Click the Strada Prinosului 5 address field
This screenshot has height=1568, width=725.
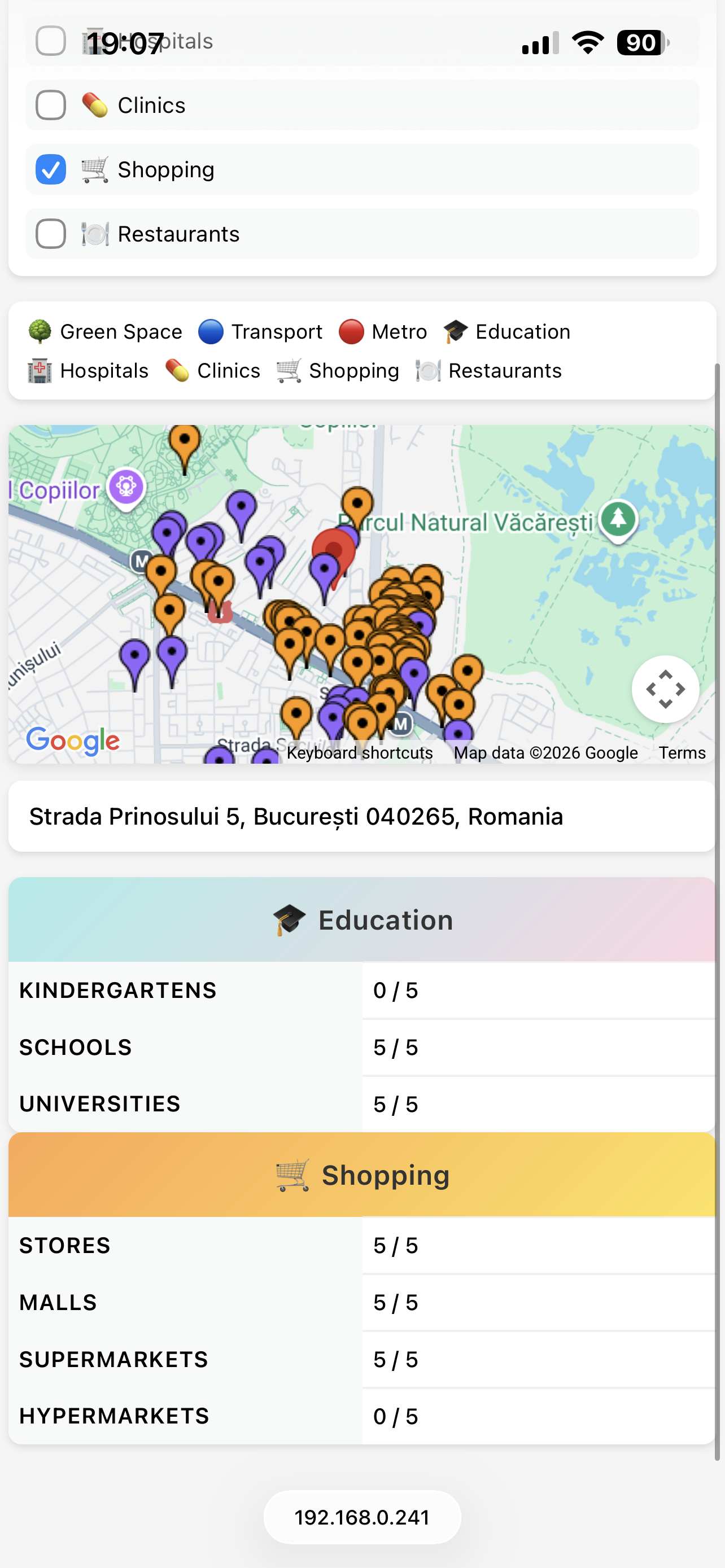[362, 816]
